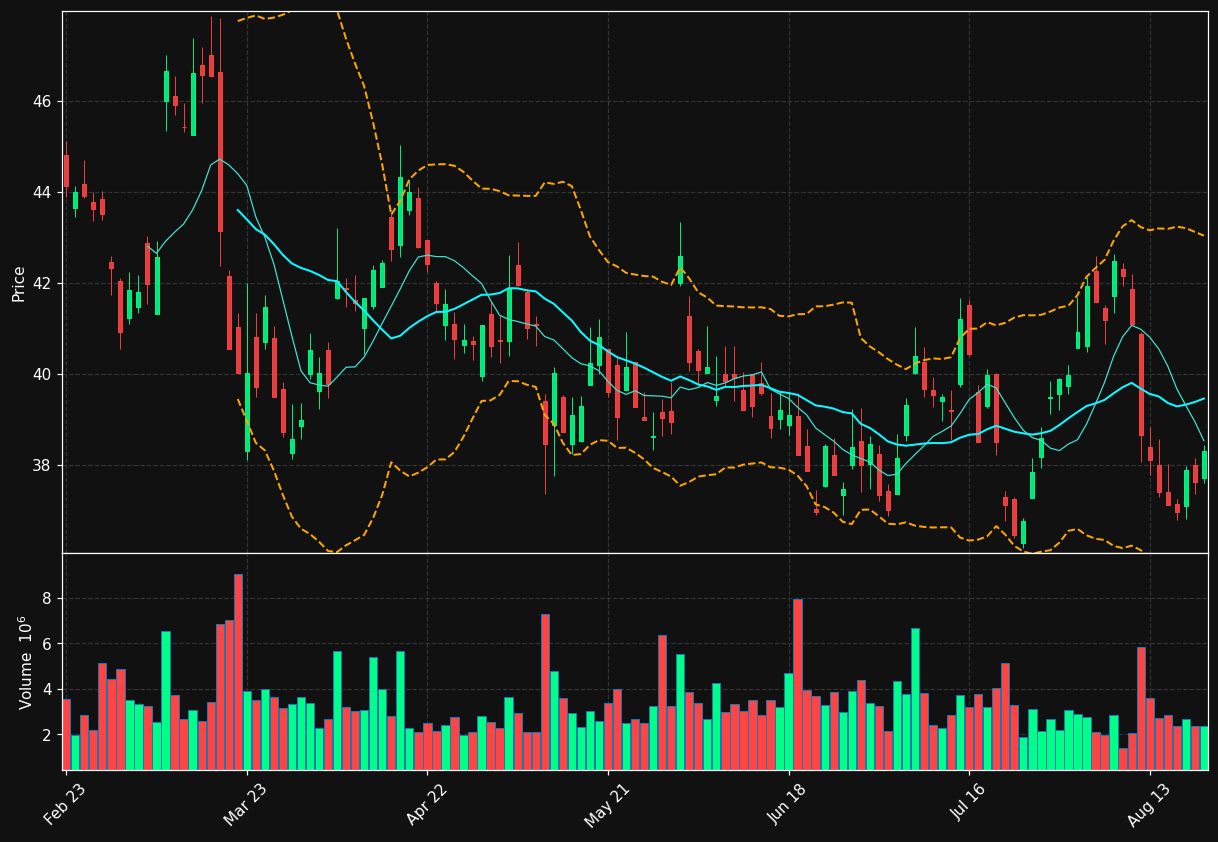Click the "Feb 23" date label
1218x842 pixels.
[x=64, y=804]
